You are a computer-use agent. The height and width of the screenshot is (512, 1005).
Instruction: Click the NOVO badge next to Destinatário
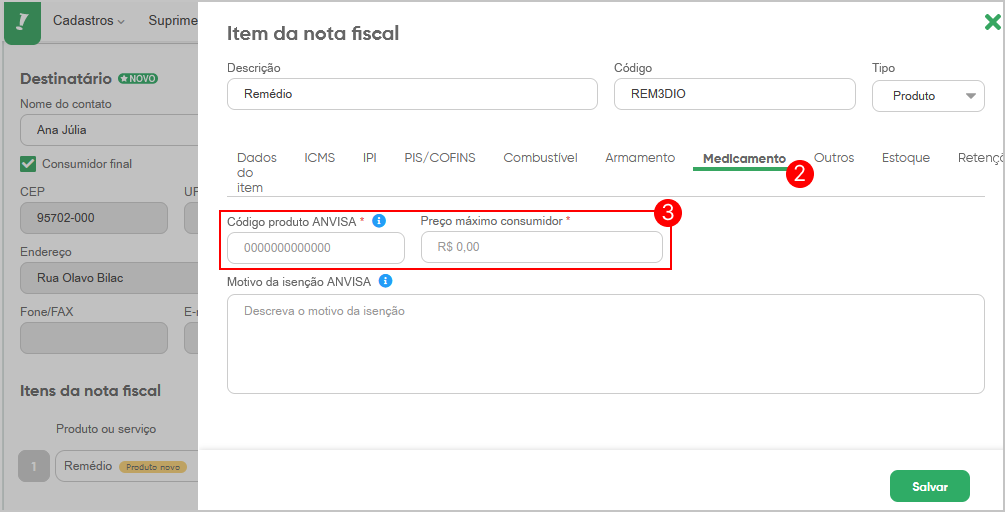[x=138, y=79]
